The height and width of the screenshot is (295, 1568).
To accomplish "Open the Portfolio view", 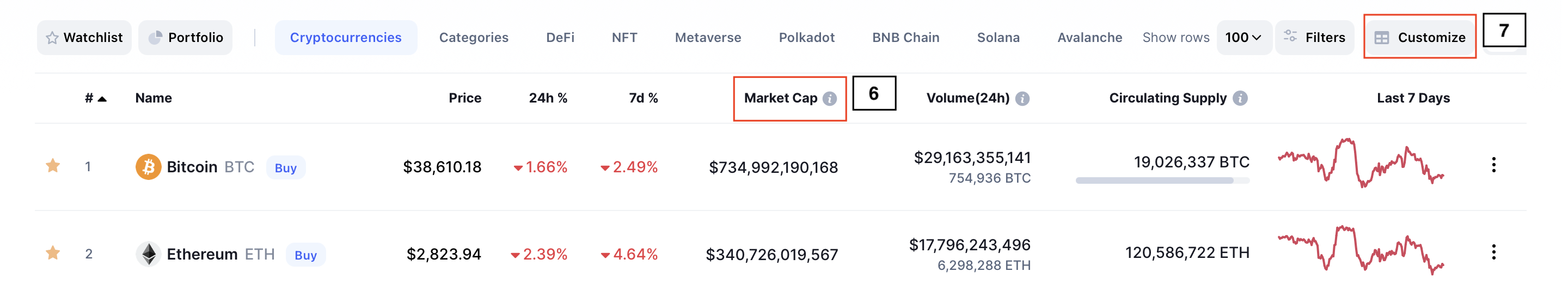I will coord(186,37).
